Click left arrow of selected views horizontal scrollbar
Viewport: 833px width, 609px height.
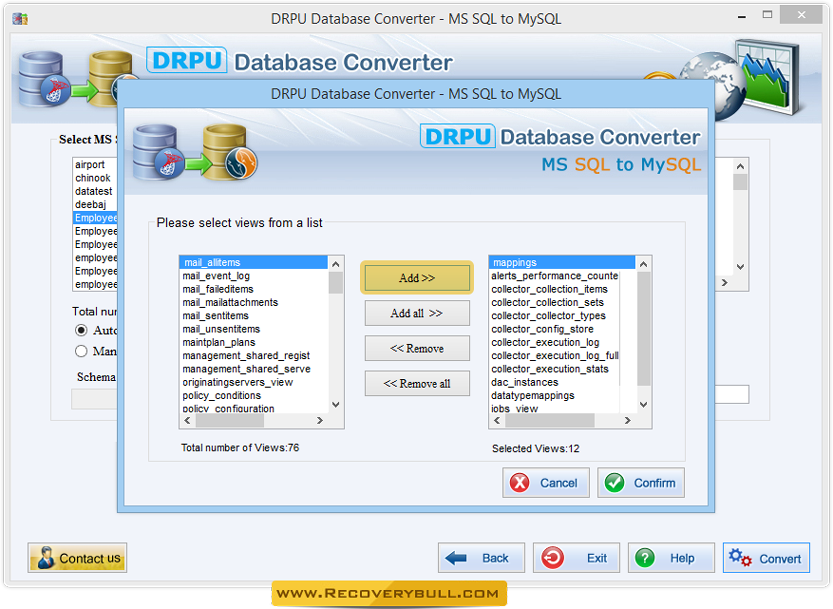[497, 420]
